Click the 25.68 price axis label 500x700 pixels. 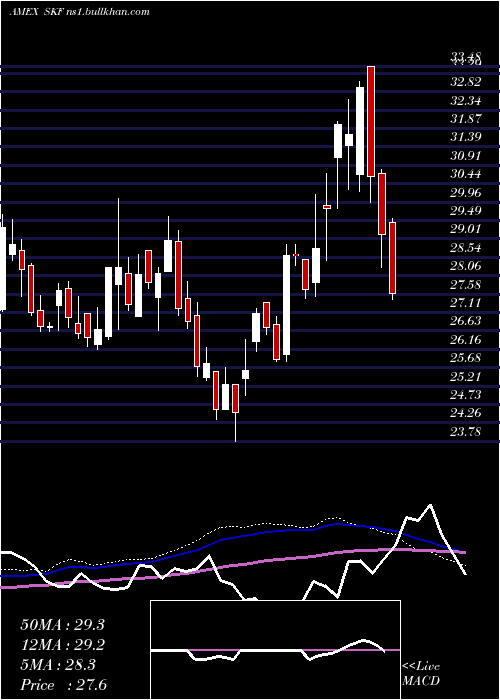coord(466,358)
